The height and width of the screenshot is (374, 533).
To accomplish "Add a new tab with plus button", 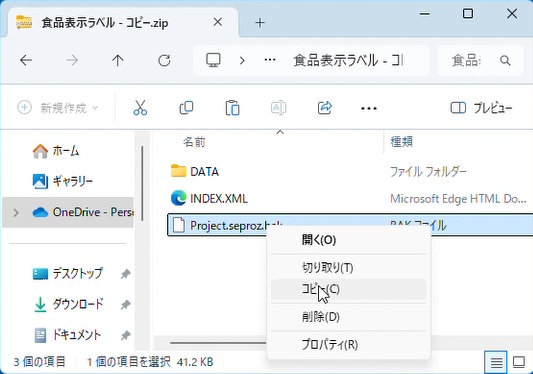I will pos(260,23).
